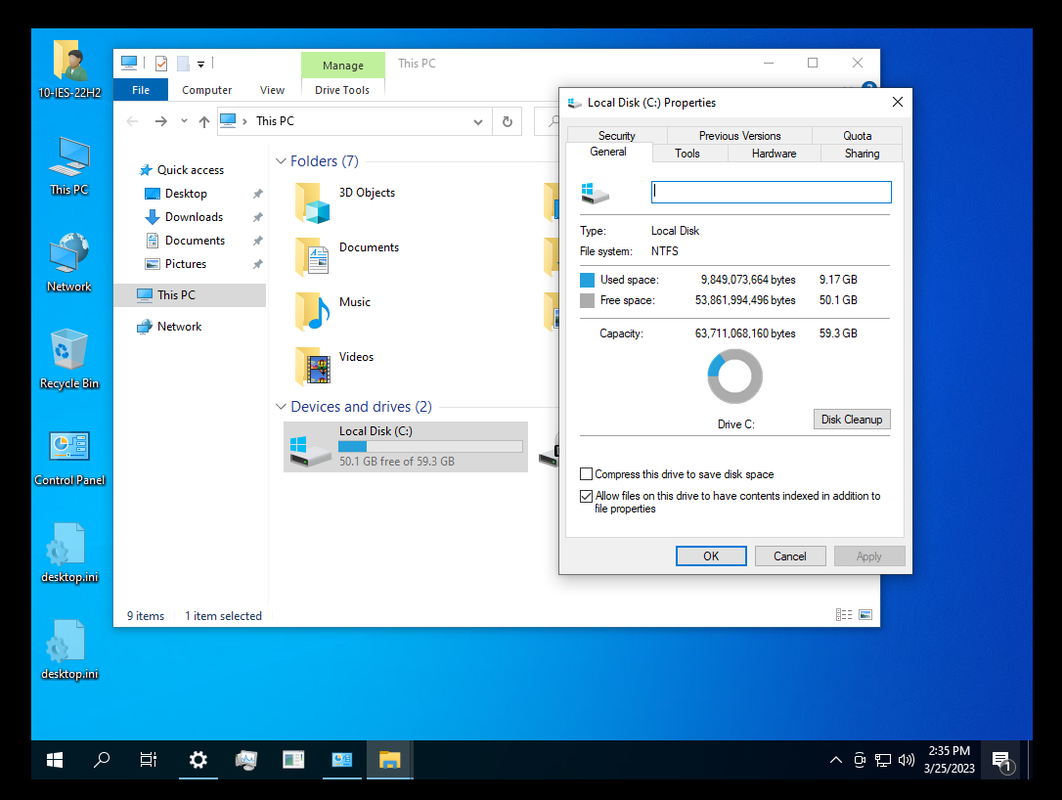Viewport: 1062px width, 800px height.
Task: Go back with the Explorer back arrow
Action: [x=132, y=121]
